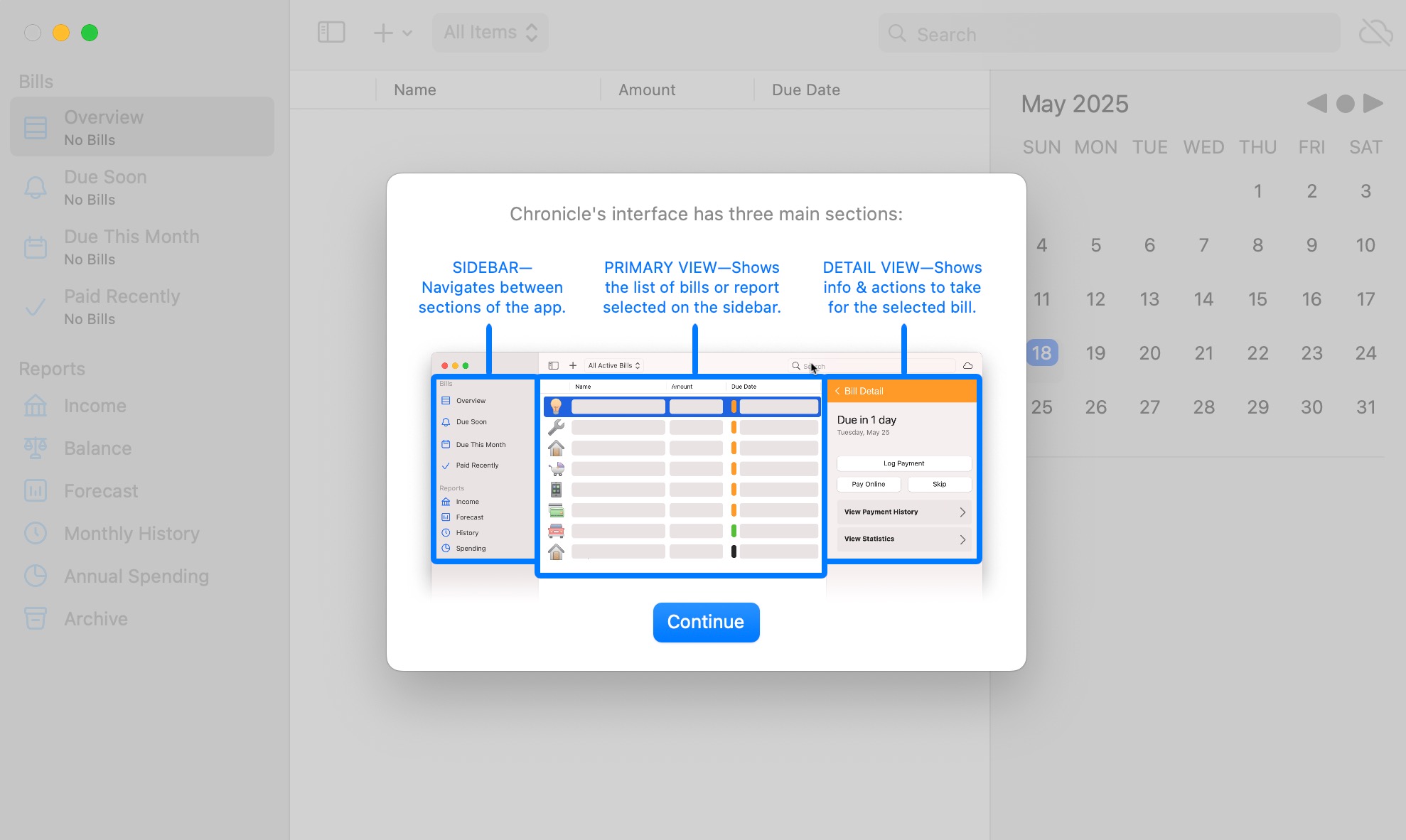Click the Paid Recently checkmark icon
The image size is (1406, 840).
point(36,307)
